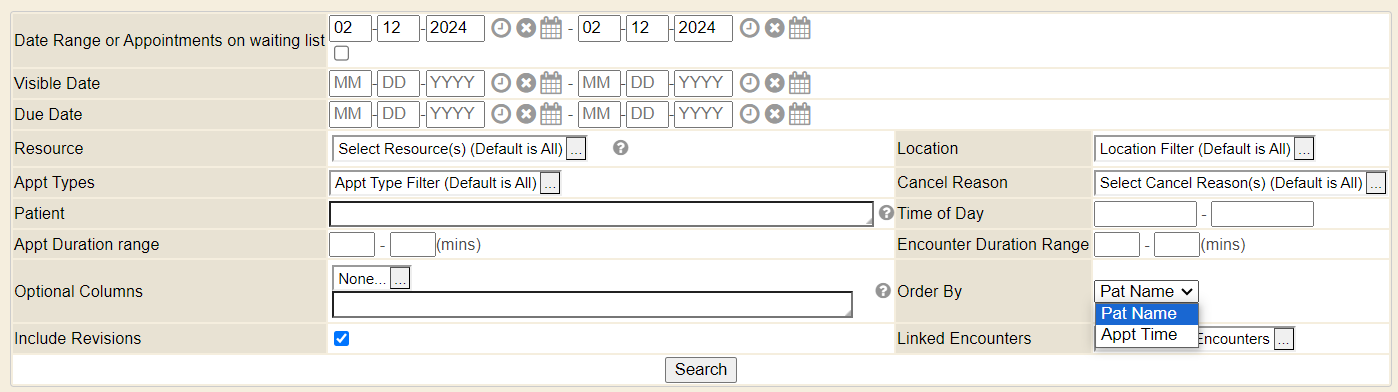Clear the Due Date end value
The height and width of the screenshot is (392, 1398).
click(774, 114)
